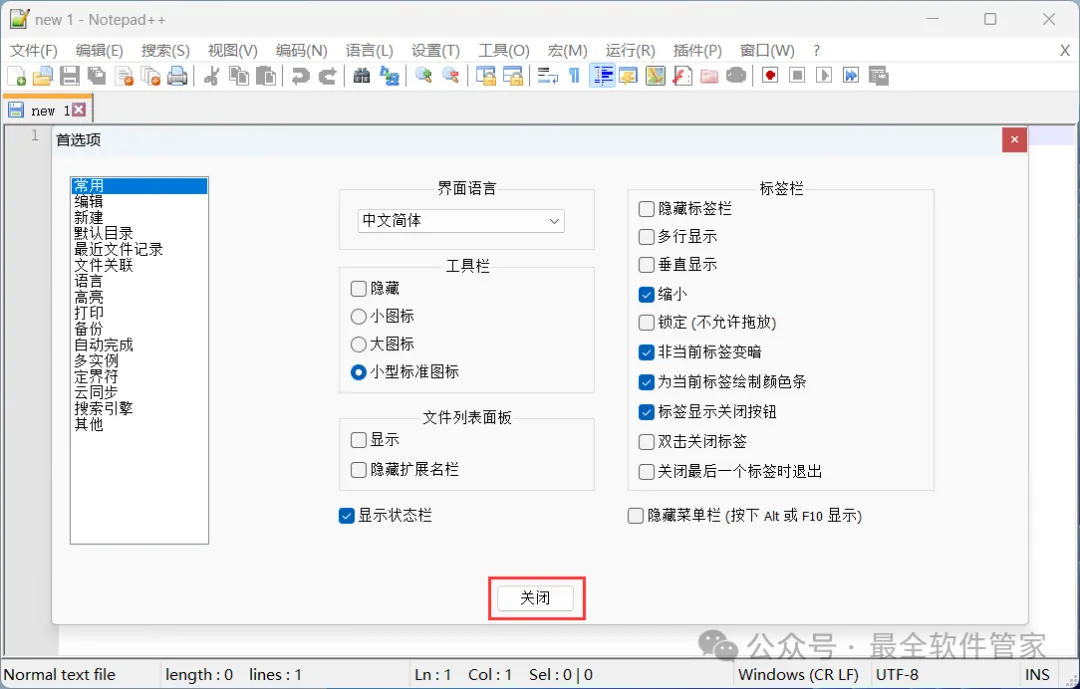The image size is (1080, 689).
Task: Click the Print toolbar icon
Action: [x=177, y=76]
